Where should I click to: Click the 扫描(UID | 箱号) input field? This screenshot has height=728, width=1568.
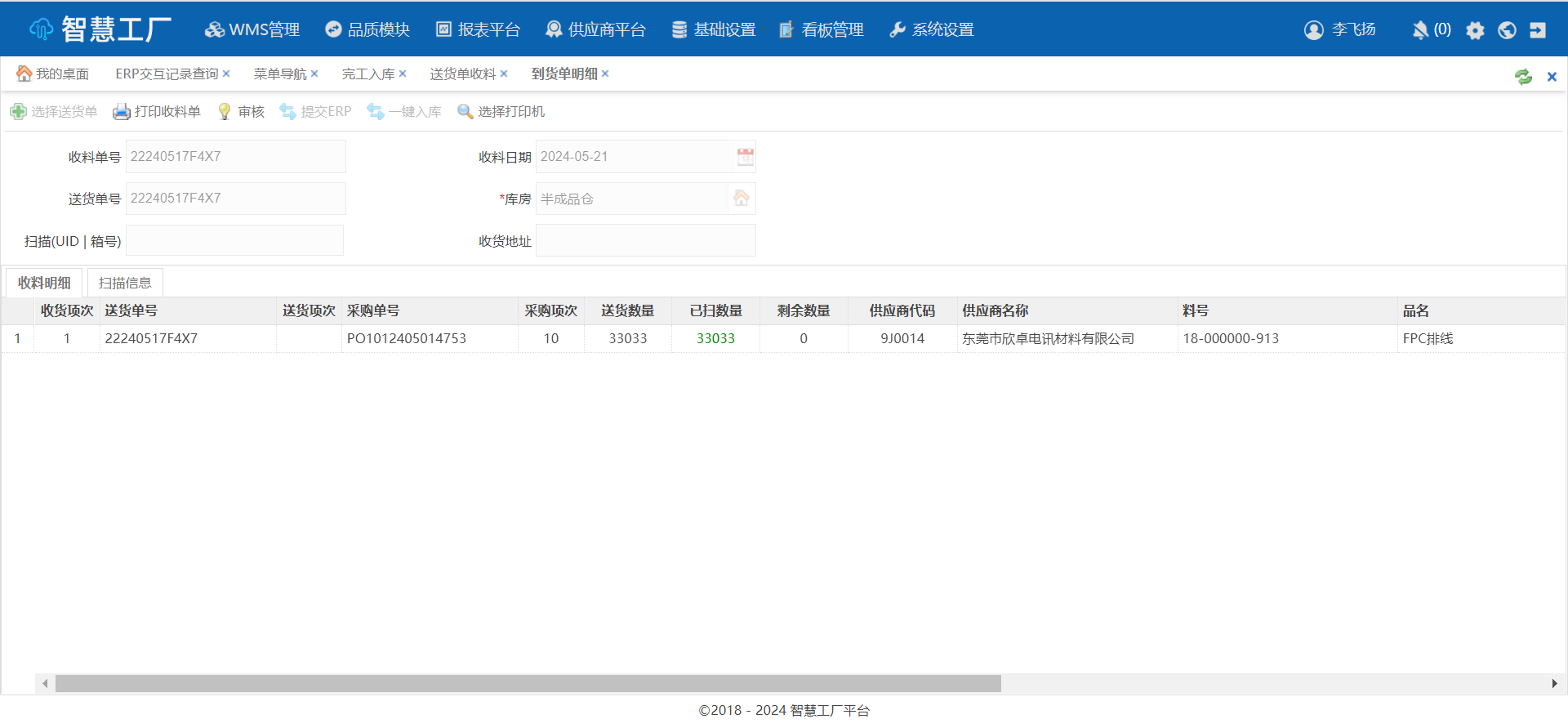234,241
